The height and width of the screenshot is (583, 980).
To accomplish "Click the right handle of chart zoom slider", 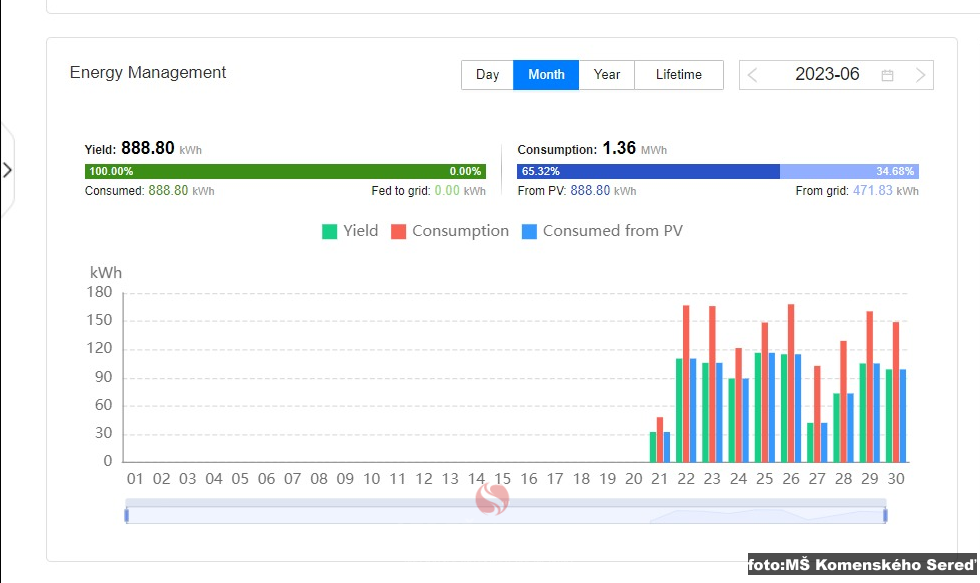I will click(885, 516).
